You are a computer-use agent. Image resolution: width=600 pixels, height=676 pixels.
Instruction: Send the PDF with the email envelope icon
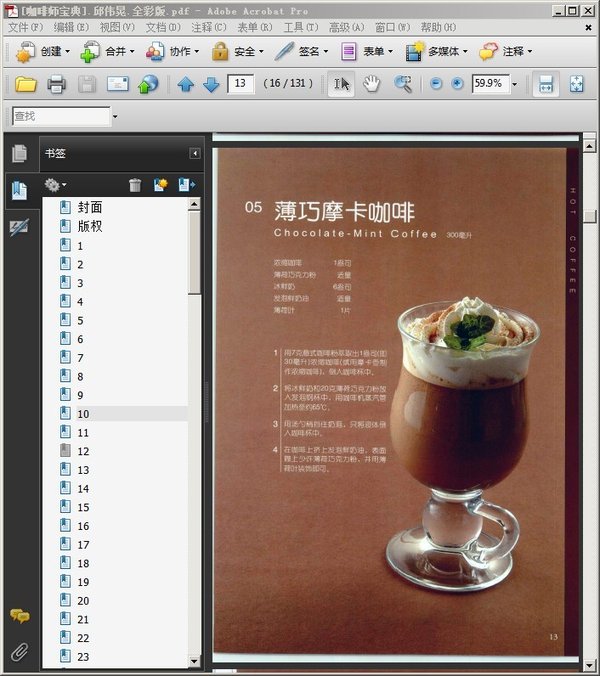point(118,84)
